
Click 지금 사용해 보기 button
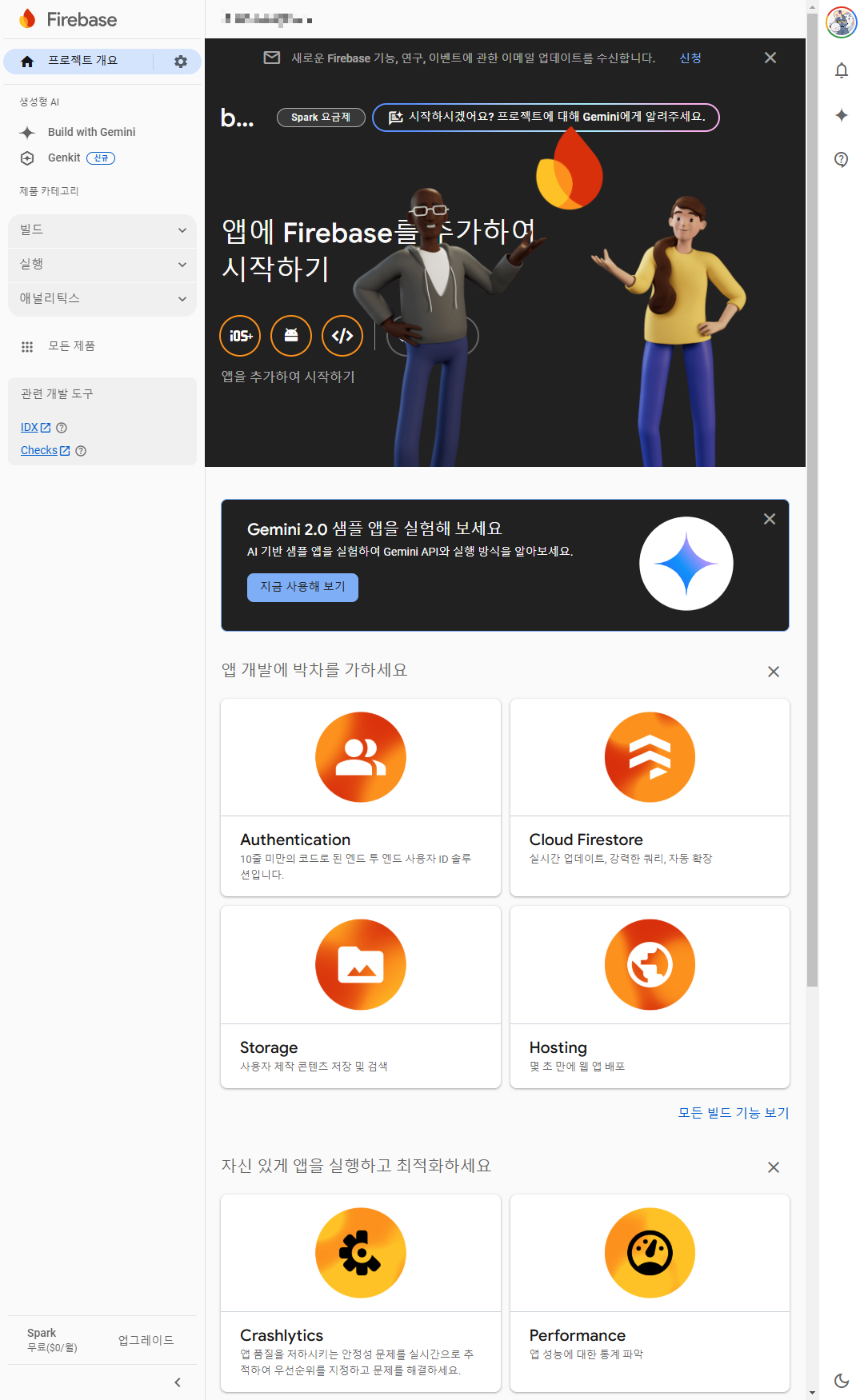click(x=302, y=587)
